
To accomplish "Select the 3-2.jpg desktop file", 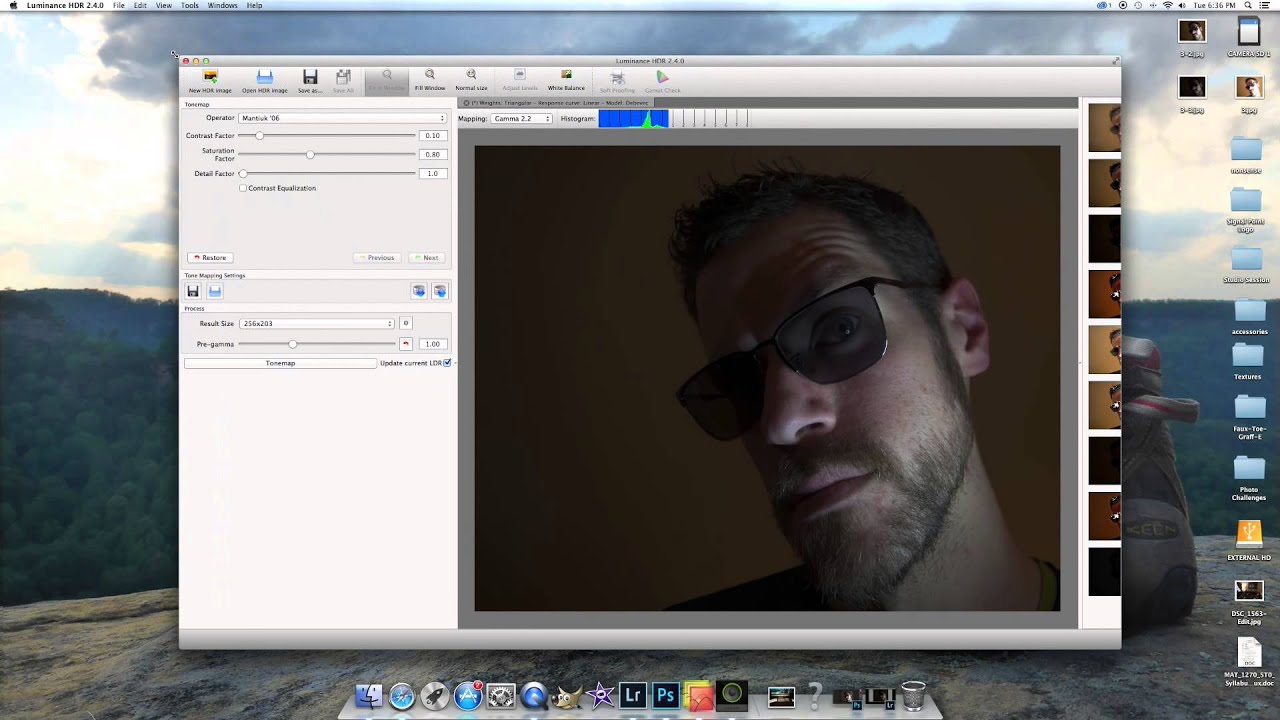I will click(x=1191, y=32).
